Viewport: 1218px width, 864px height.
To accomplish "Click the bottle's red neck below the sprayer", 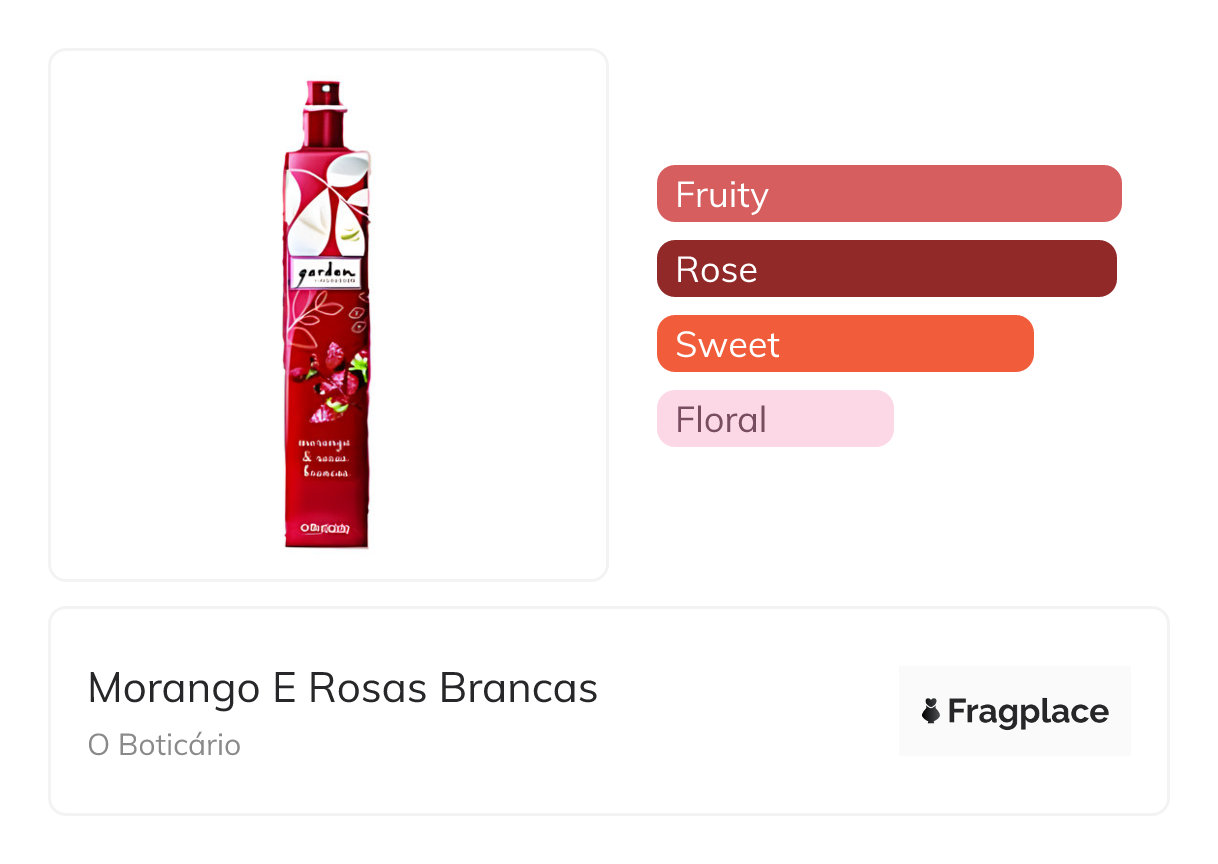I will tap(323, 130).
